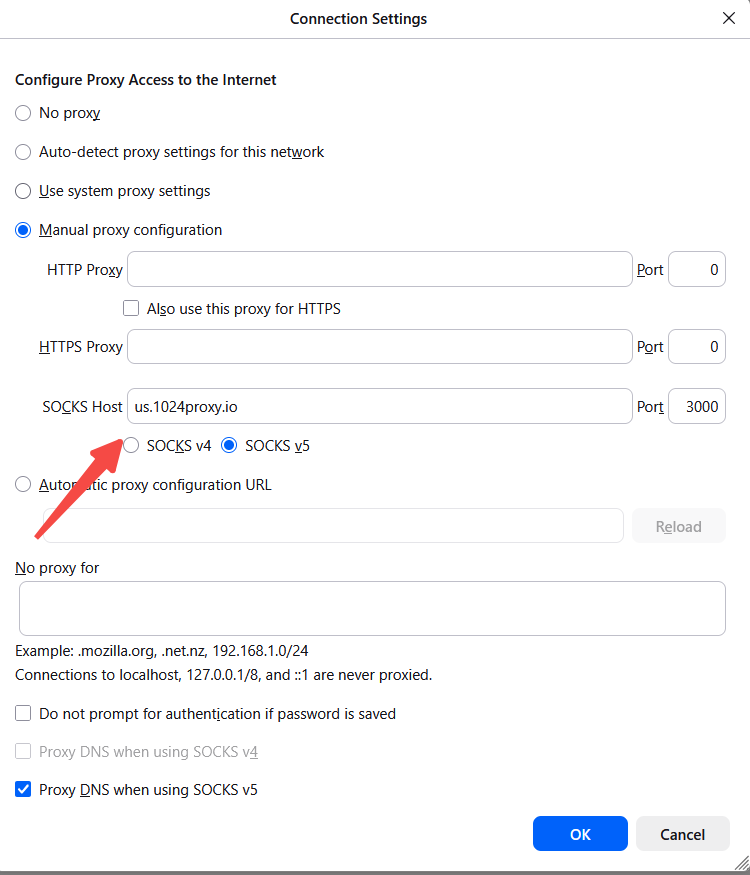
Task: Choose Automatic proxy configuration URL option
Action: coord(23,485)
